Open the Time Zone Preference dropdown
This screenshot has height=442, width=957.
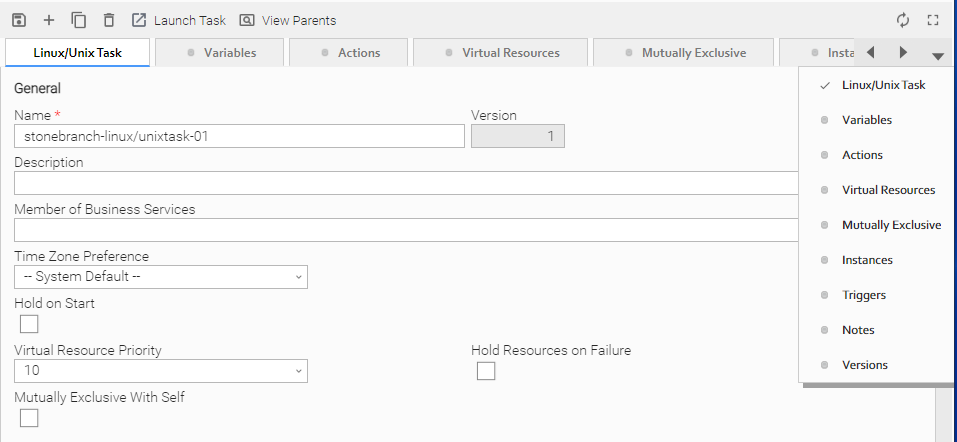[161, 277]
